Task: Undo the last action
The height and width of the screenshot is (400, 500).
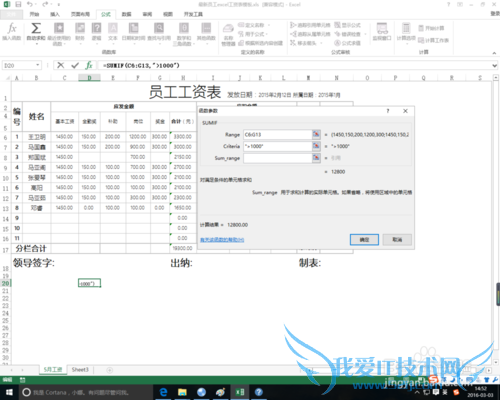Action: coord(30,5)
